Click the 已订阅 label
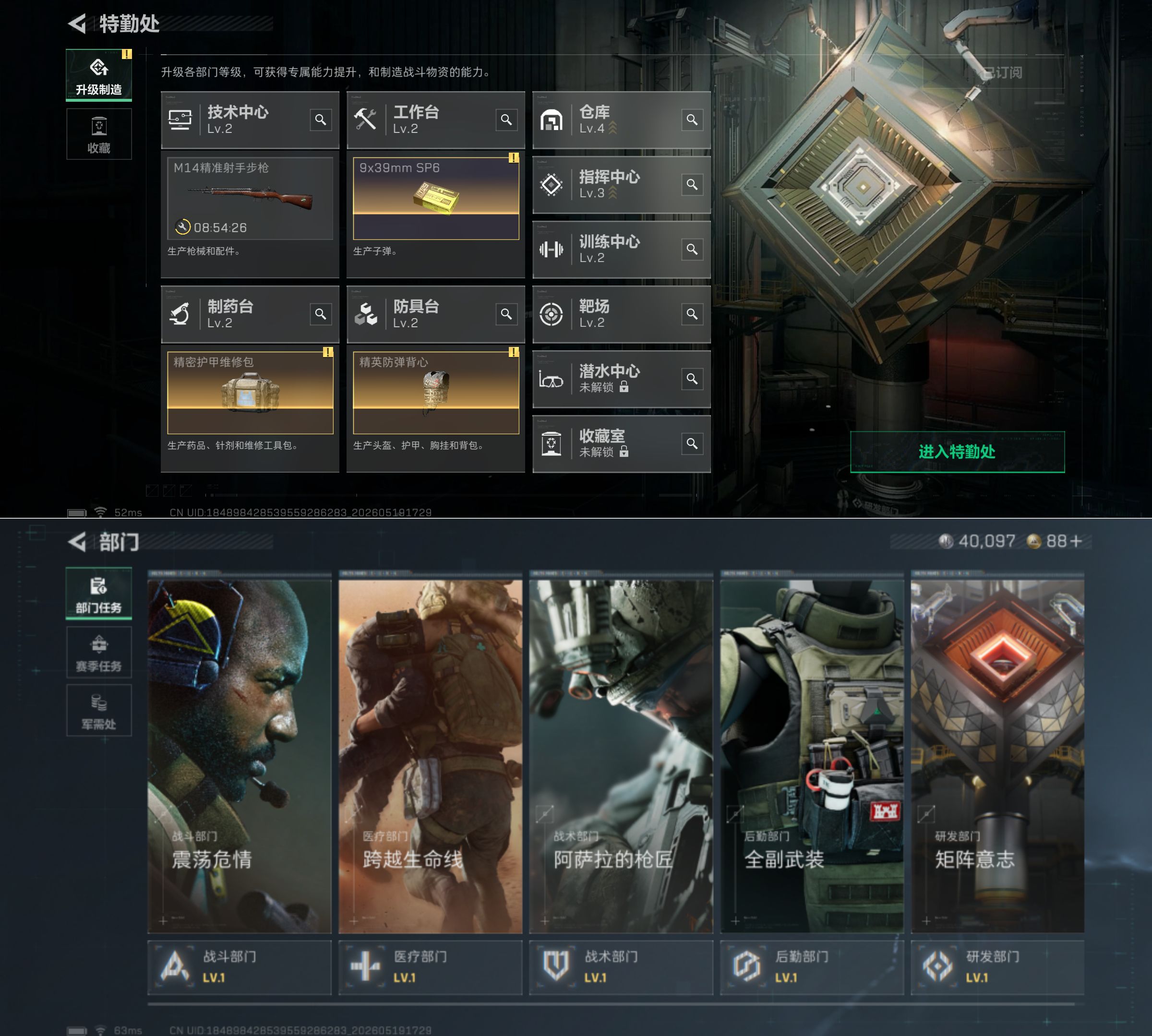The height and width of the screenshot is (1036, 1152). pyautogui.click(x=1003, y=73)
